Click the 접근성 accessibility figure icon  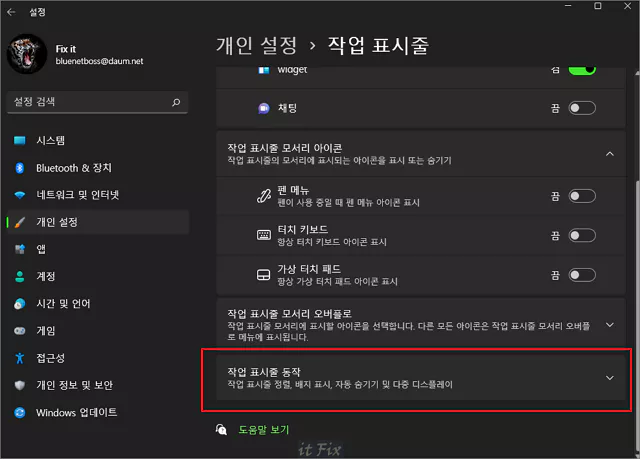[20, 358]
